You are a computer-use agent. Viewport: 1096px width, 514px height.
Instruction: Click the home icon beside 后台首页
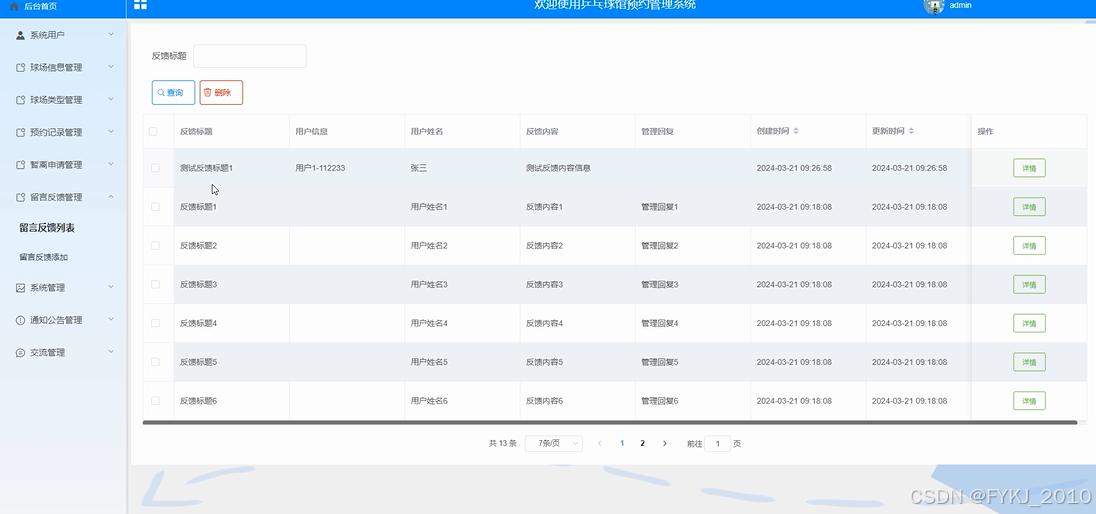(14, 6)
